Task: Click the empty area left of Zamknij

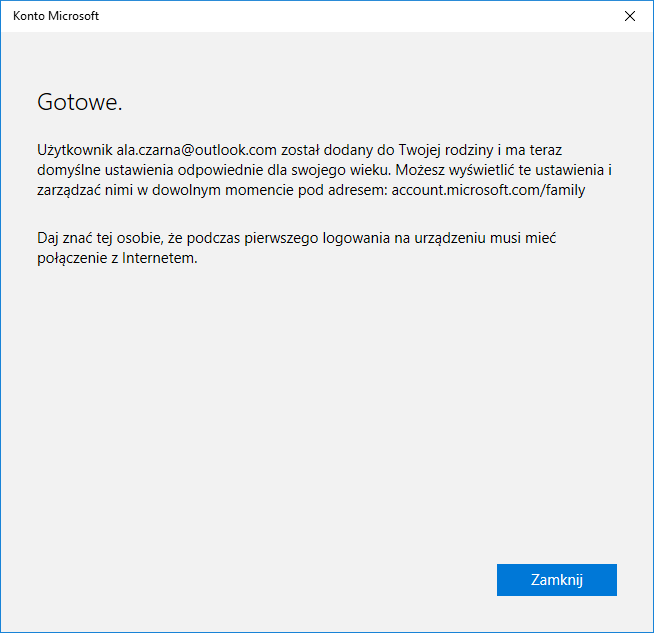Action: click(300, 580)
